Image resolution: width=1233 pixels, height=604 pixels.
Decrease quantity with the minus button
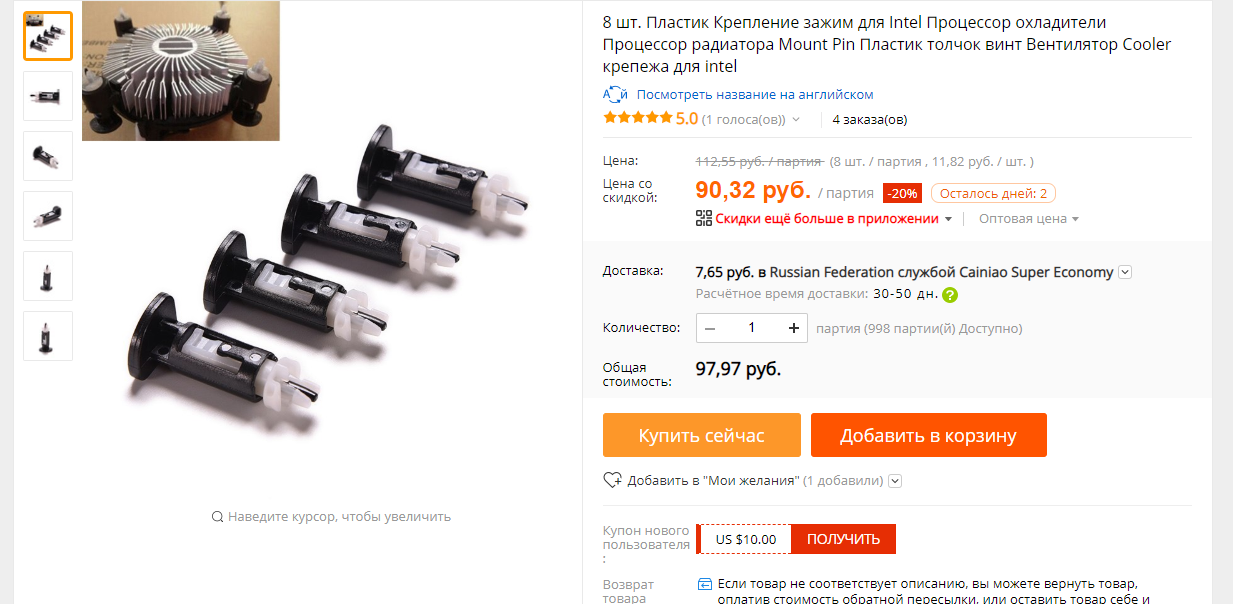click(x=710, y=328)
